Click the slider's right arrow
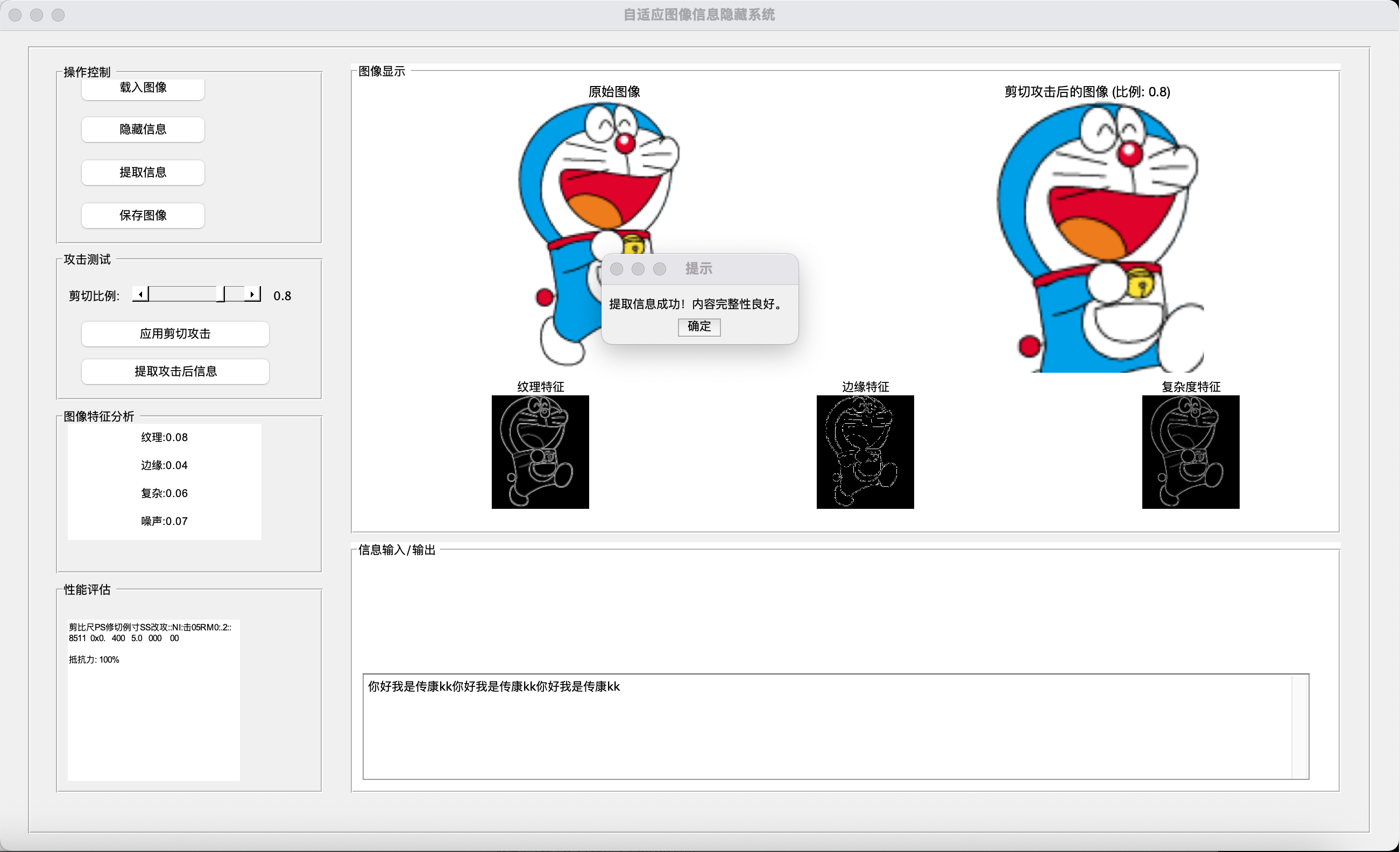The width and height of the screenshot is (1400, 852). point(252,294)
